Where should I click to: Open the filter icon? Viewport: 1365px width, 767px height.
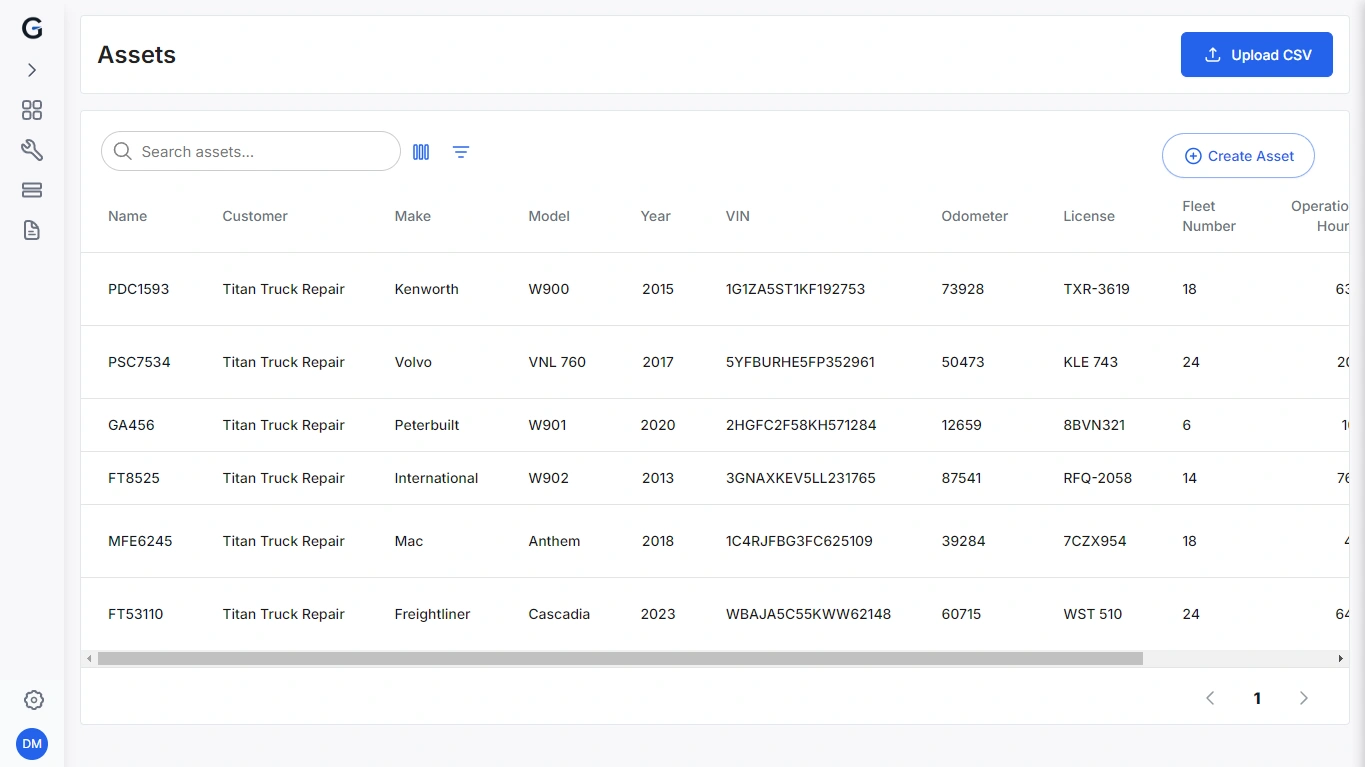[461, 152]
